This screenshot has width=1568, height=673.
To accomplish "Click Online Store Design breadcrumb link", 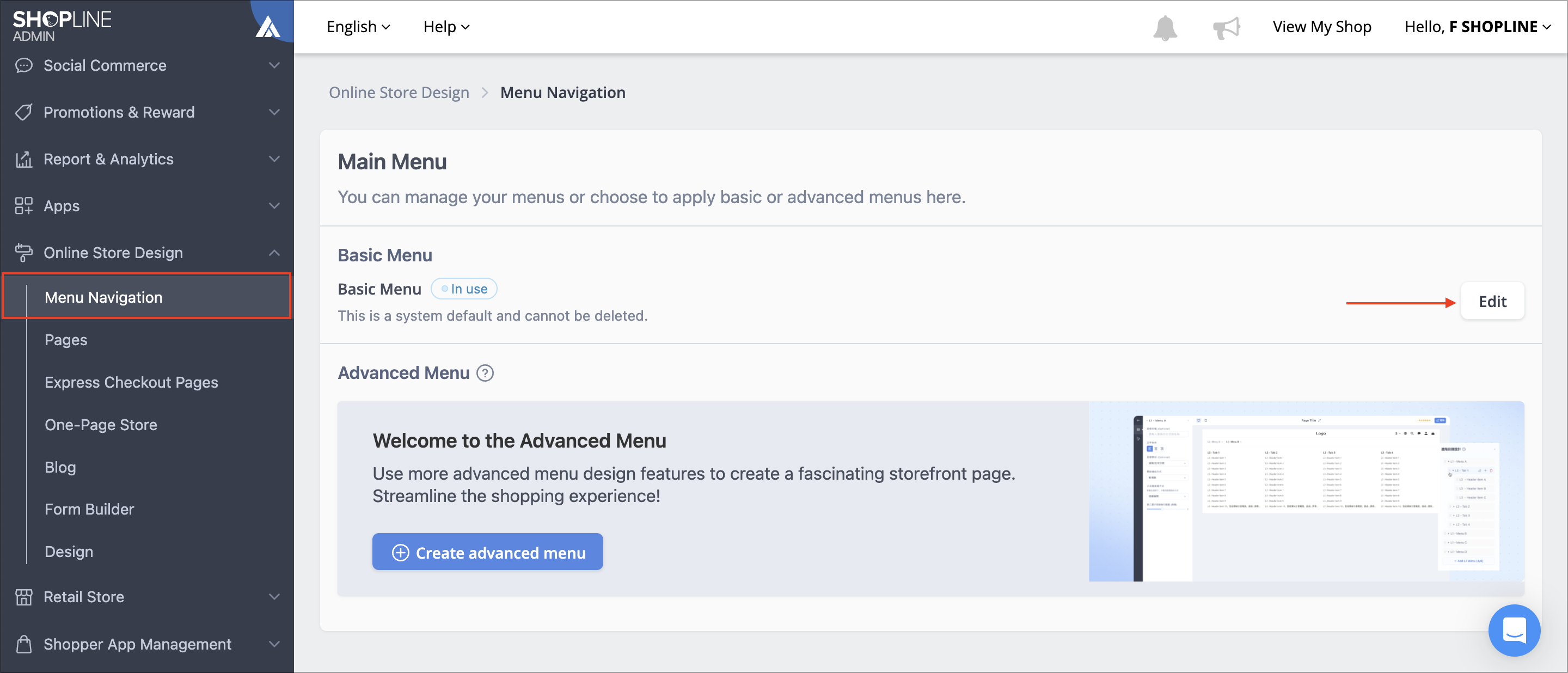I will 399,93.
